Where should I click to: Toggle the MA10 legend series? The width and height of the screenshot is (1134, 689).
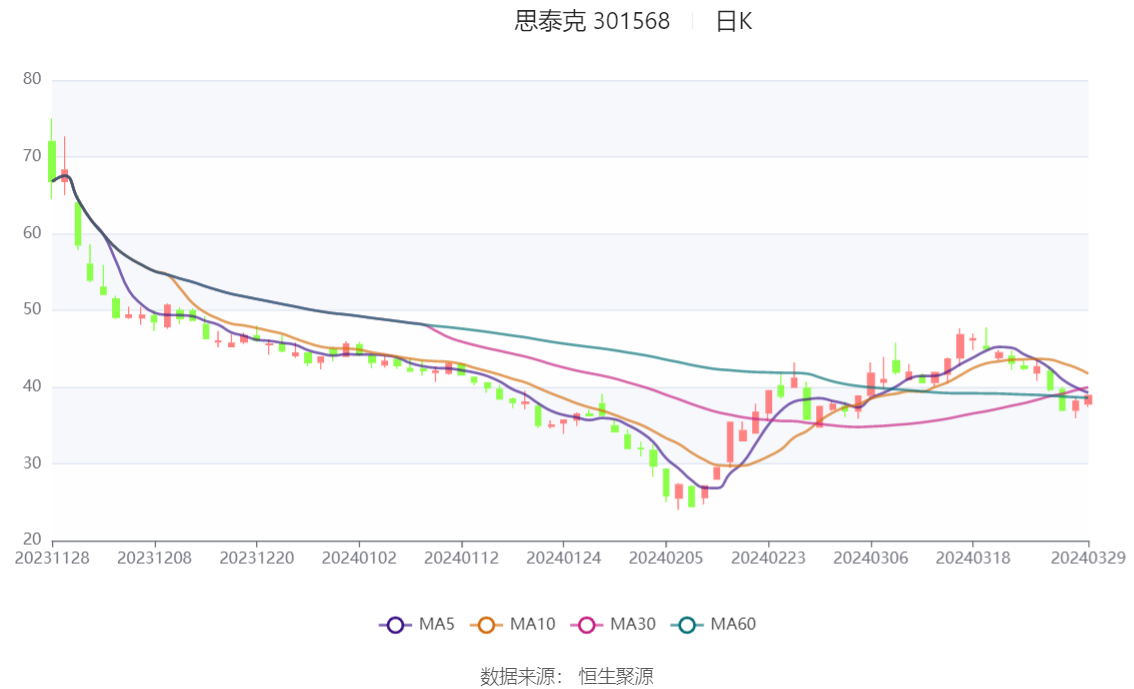coord(513,625)
